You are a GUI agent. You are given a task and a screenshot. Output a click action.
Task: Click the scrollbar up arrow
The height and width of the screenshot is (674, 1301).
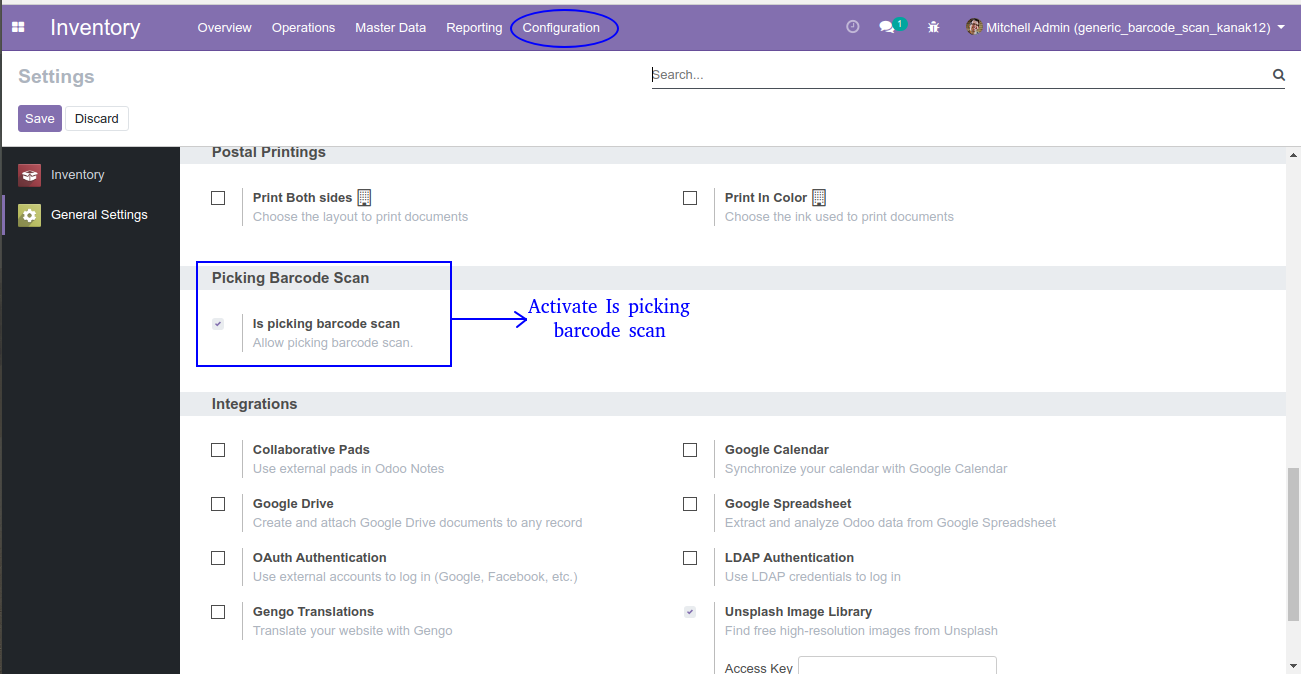coord(1294,156)
